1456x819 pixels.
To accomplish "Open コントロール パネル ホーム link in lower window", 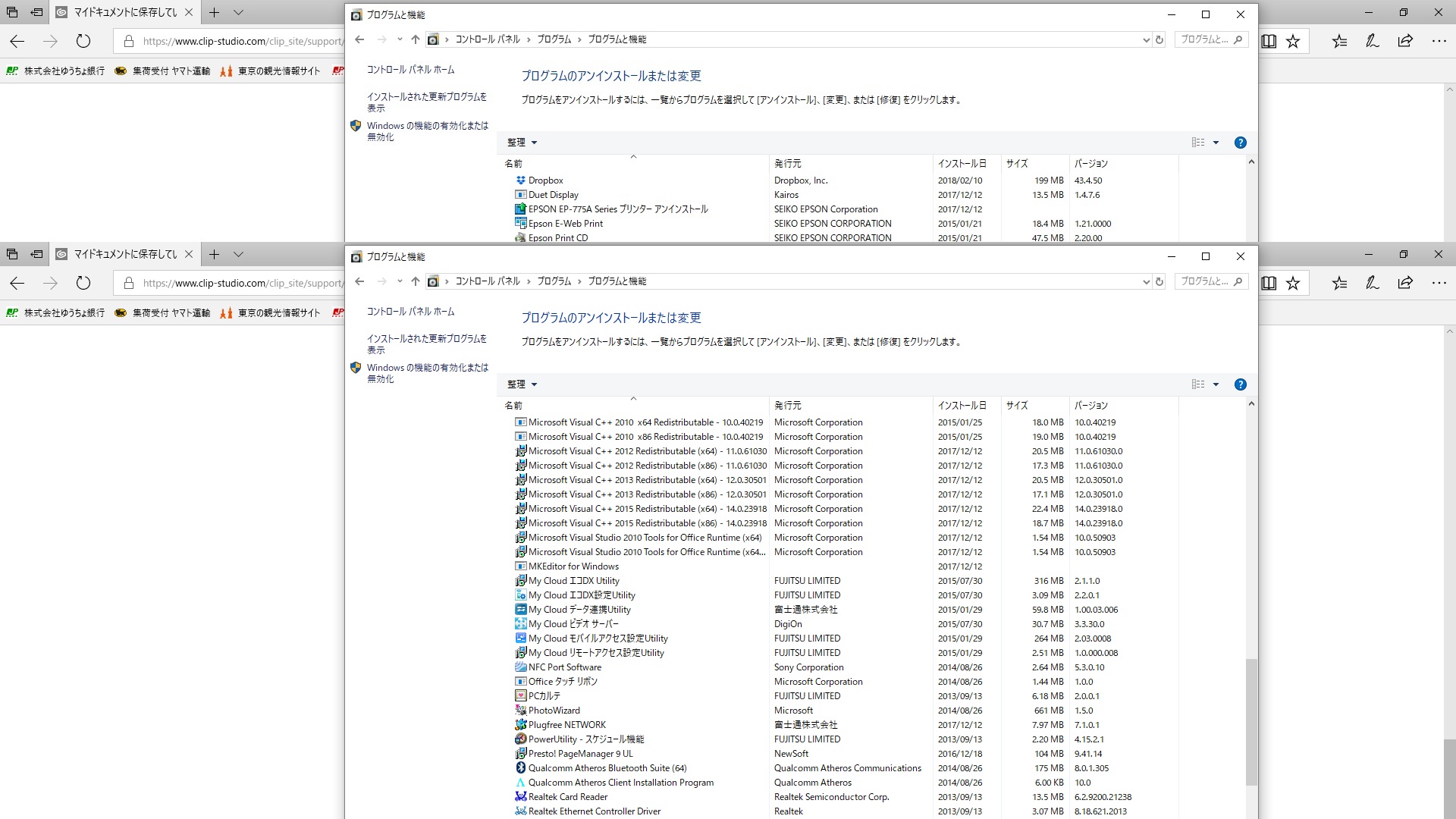I will 410,312.
